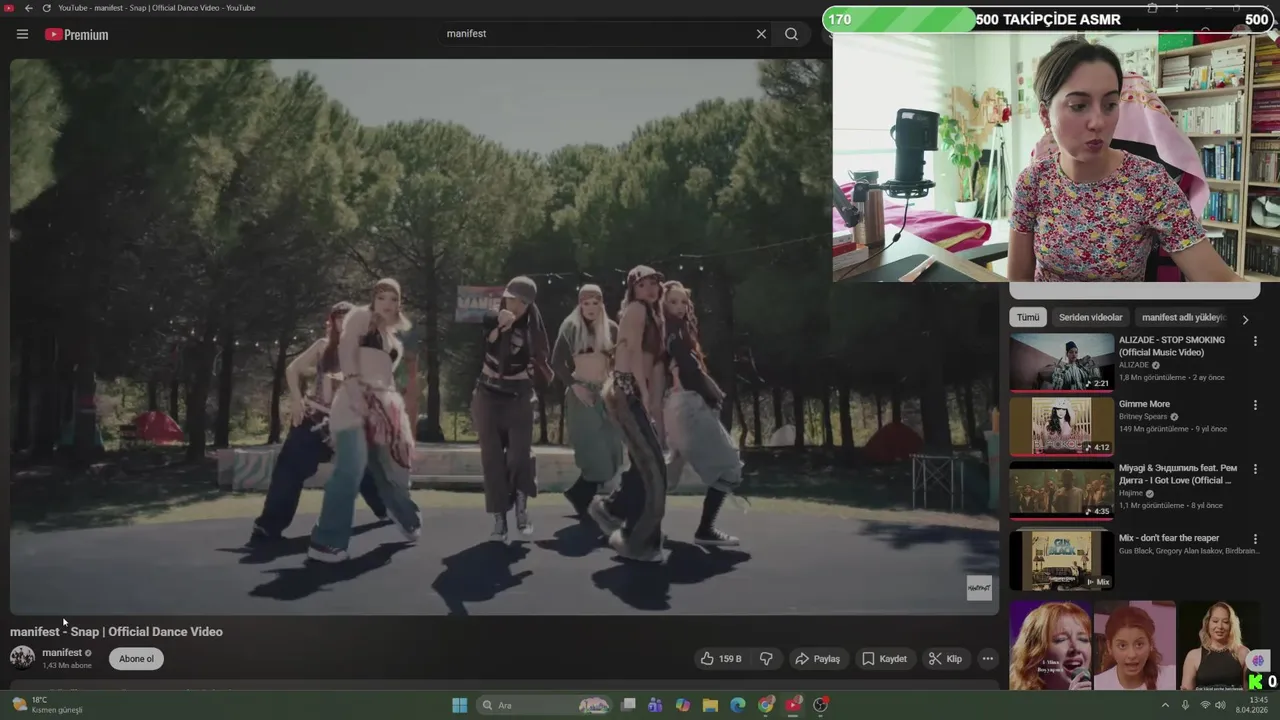Click the 'ALIZADE - STOP SMOKING' video title
The height and width of the screenshot is (720, 1280).
1172,346
